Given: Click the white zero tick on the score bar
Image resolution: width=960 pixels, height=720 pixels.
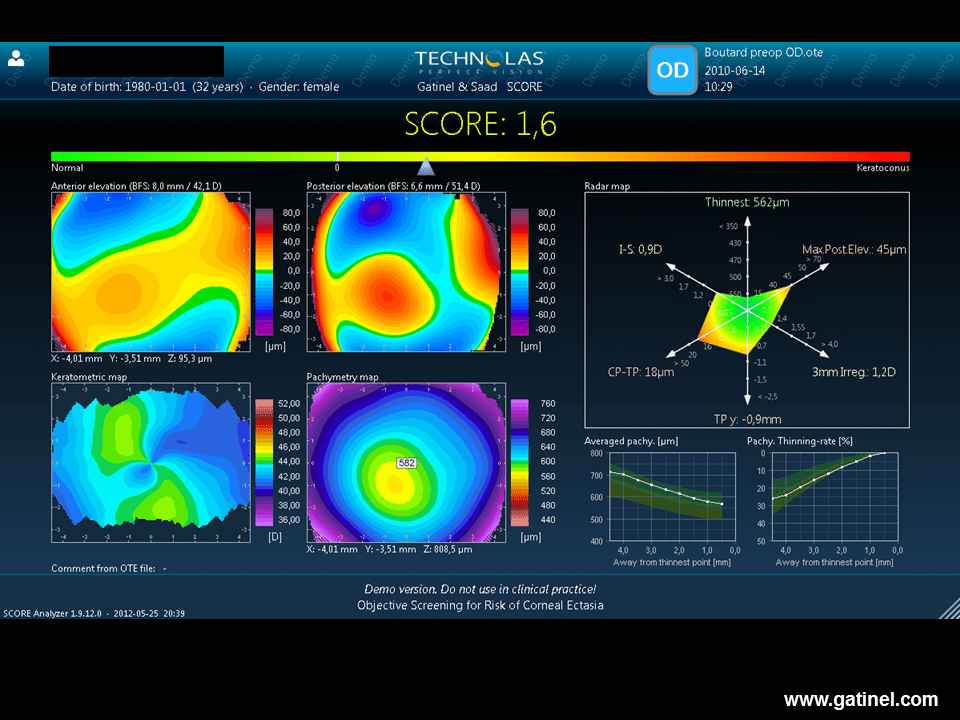Looking at the screenshot, I should point(338,157).
